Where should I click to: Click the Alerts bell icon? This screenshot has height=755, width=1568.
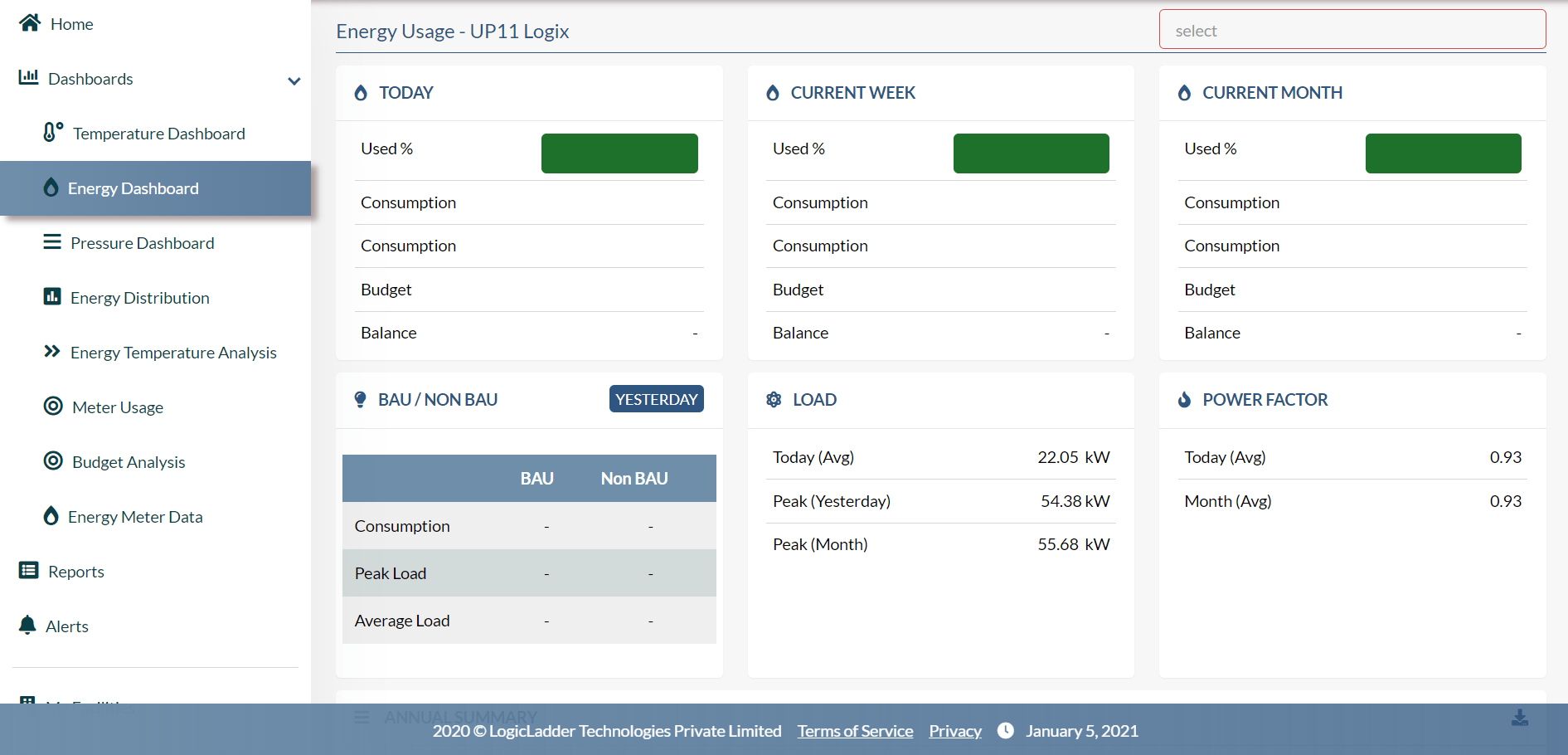(27, 625)
